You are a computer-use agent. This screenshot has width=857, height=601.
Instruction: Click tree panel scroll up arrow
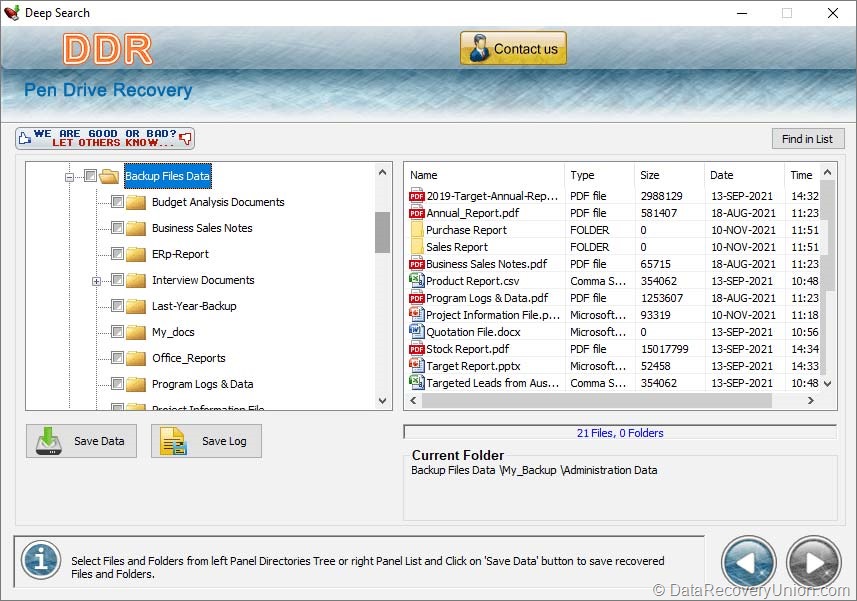point(383,172)
